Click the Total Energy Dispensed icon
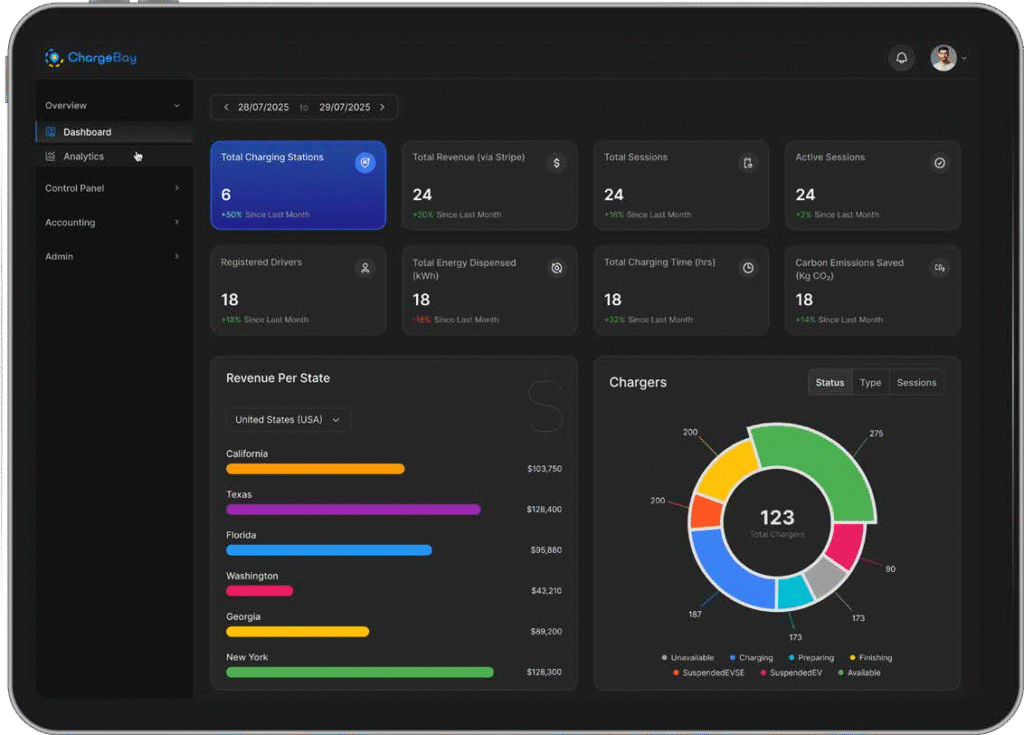This screenshot has height=735, width=1024. [557, 268]
